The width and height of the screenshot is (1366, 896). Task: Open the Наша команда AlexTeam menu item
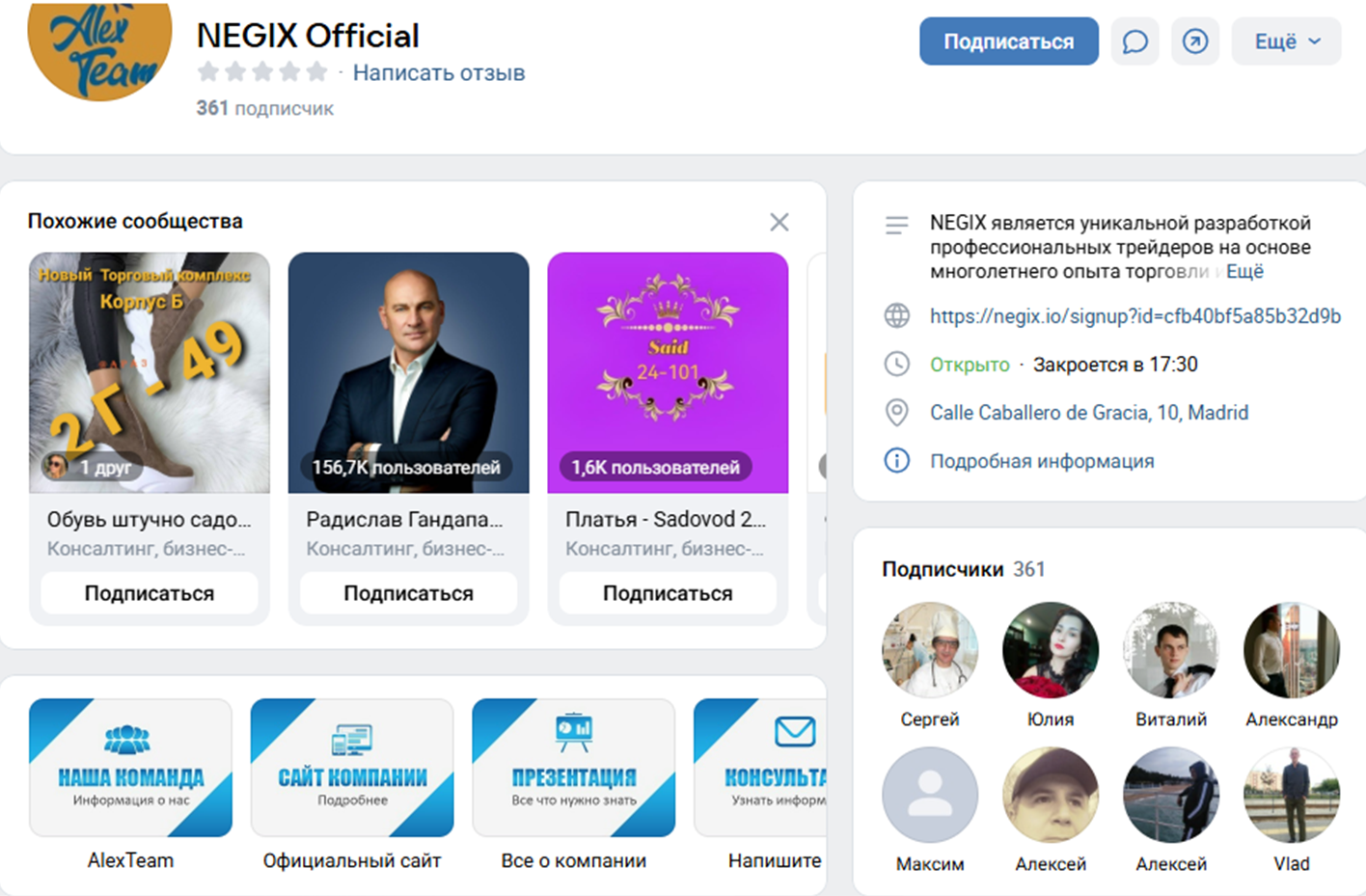click(x=130, y=768)
